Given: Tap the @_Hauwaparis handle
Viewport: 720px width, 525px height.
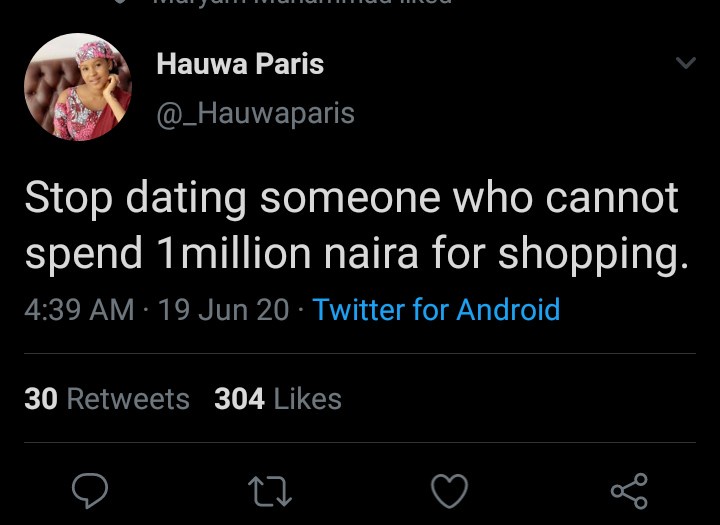Looking at the screenshot, I should [255, 113].
